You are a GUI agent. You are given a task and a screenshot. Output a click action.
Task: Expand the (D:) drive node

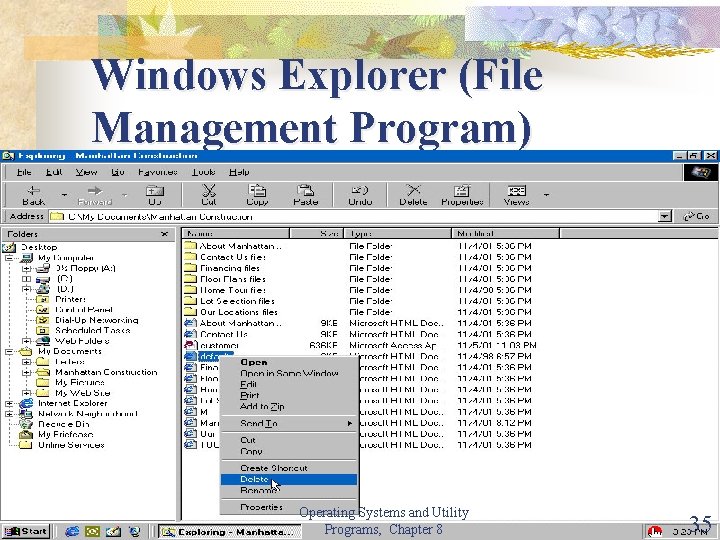pyautogui.click(x=27, y=289)
